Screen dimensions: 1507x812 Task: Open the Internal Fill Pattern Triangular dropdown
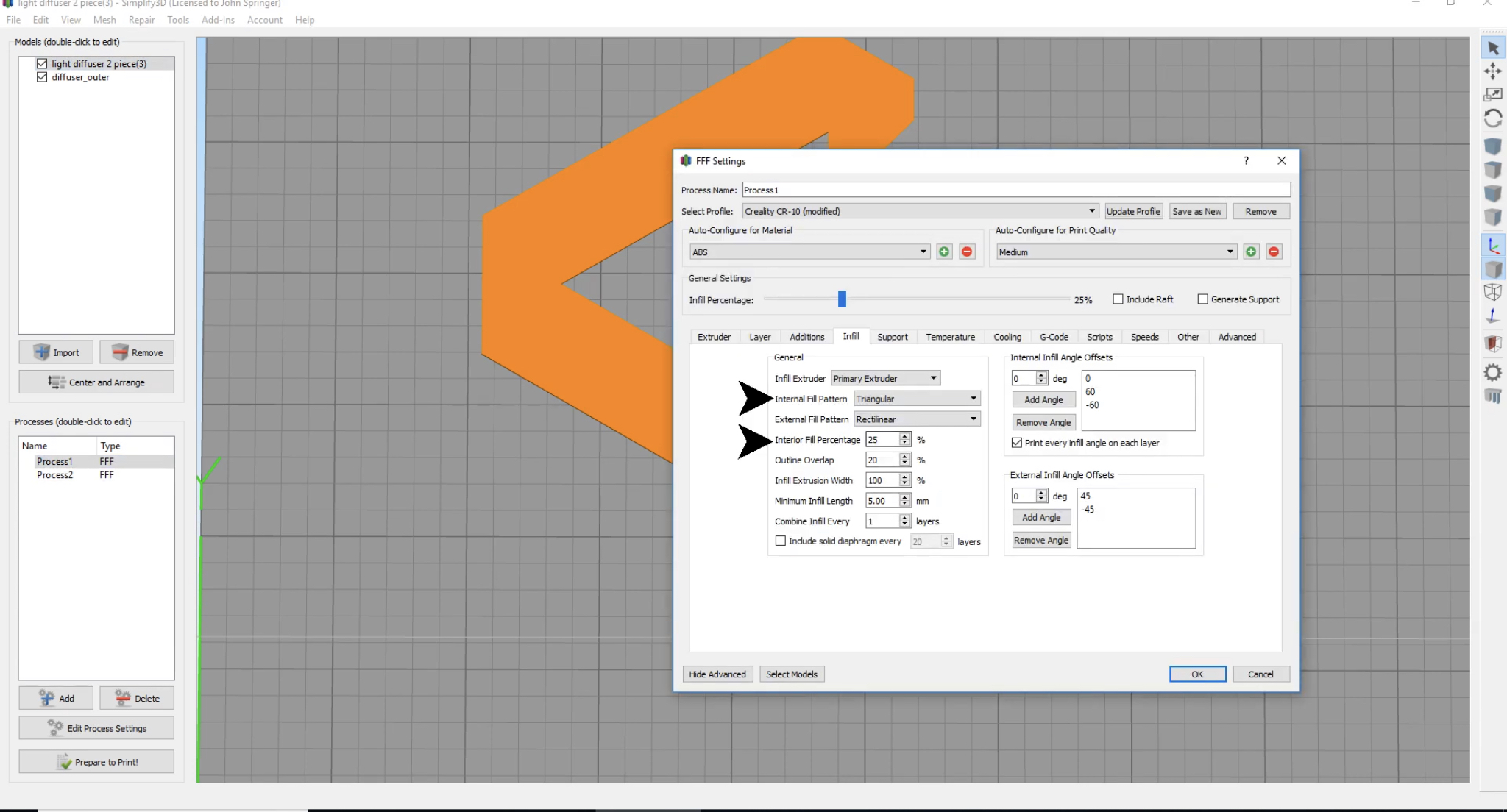pos(917,399)
